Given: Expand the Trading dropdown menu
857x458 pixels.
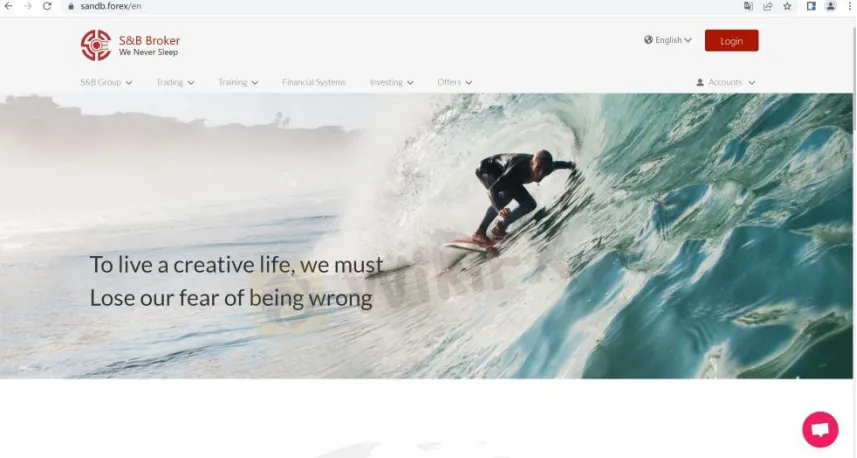Looking at the screenshot, I should tap(175, 82).
